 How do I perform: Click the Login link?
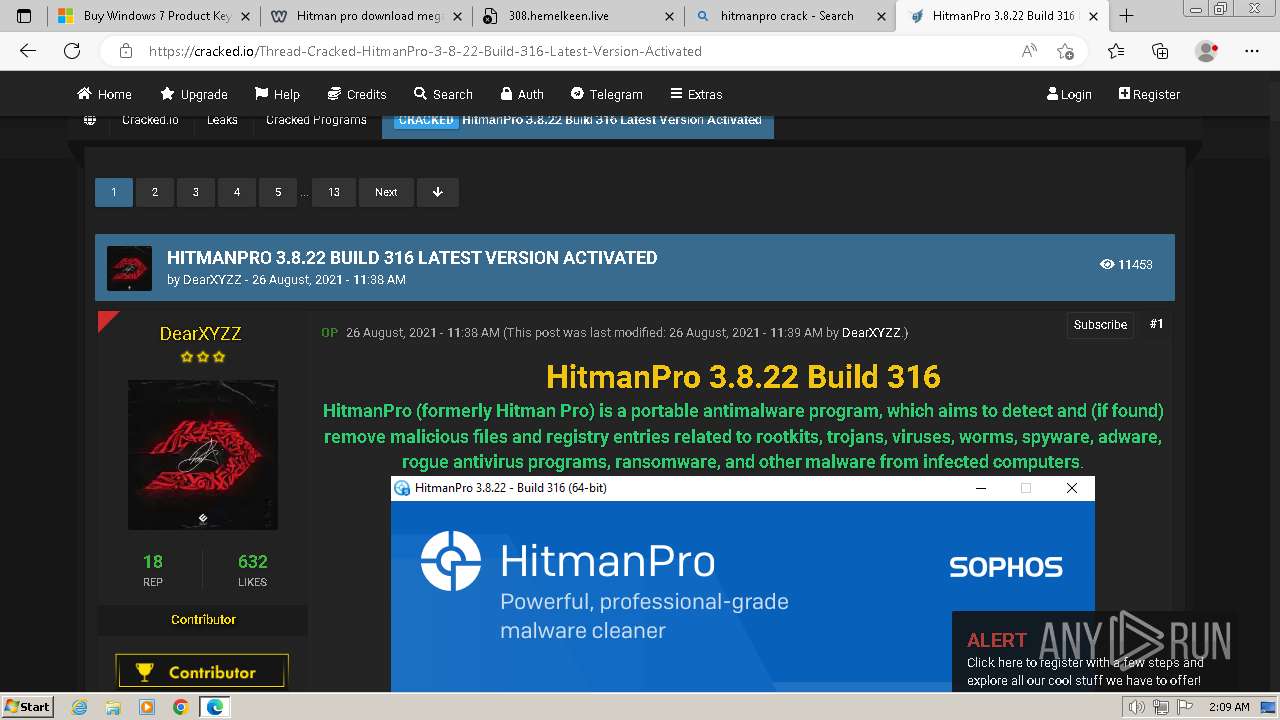pyautogui.click(x=1069, y=94)
